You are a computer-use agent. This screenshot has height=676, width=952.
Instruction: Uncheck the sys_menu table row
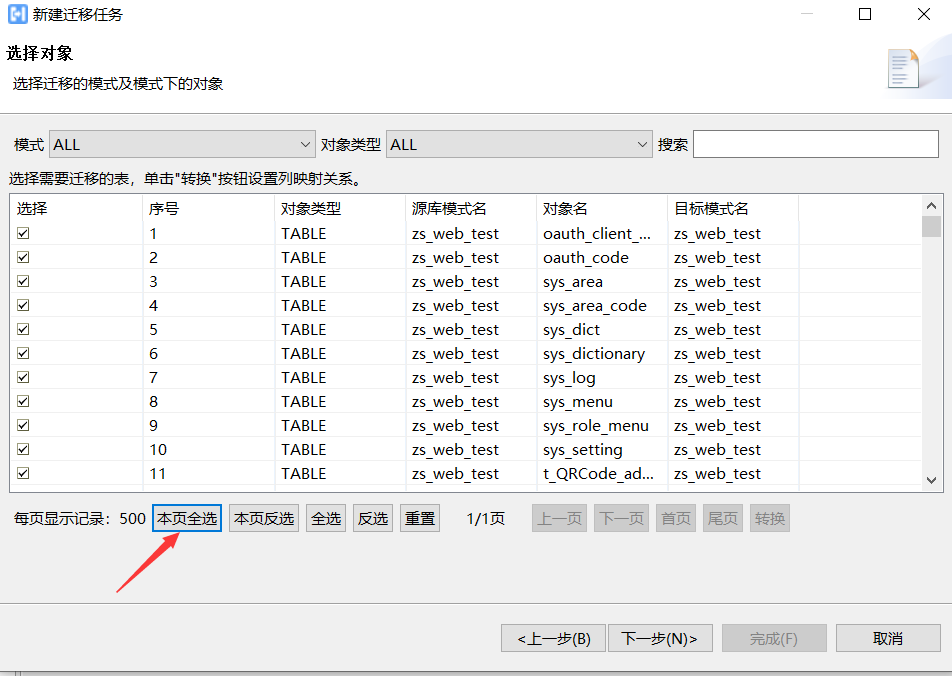click(x=23, y=401)
